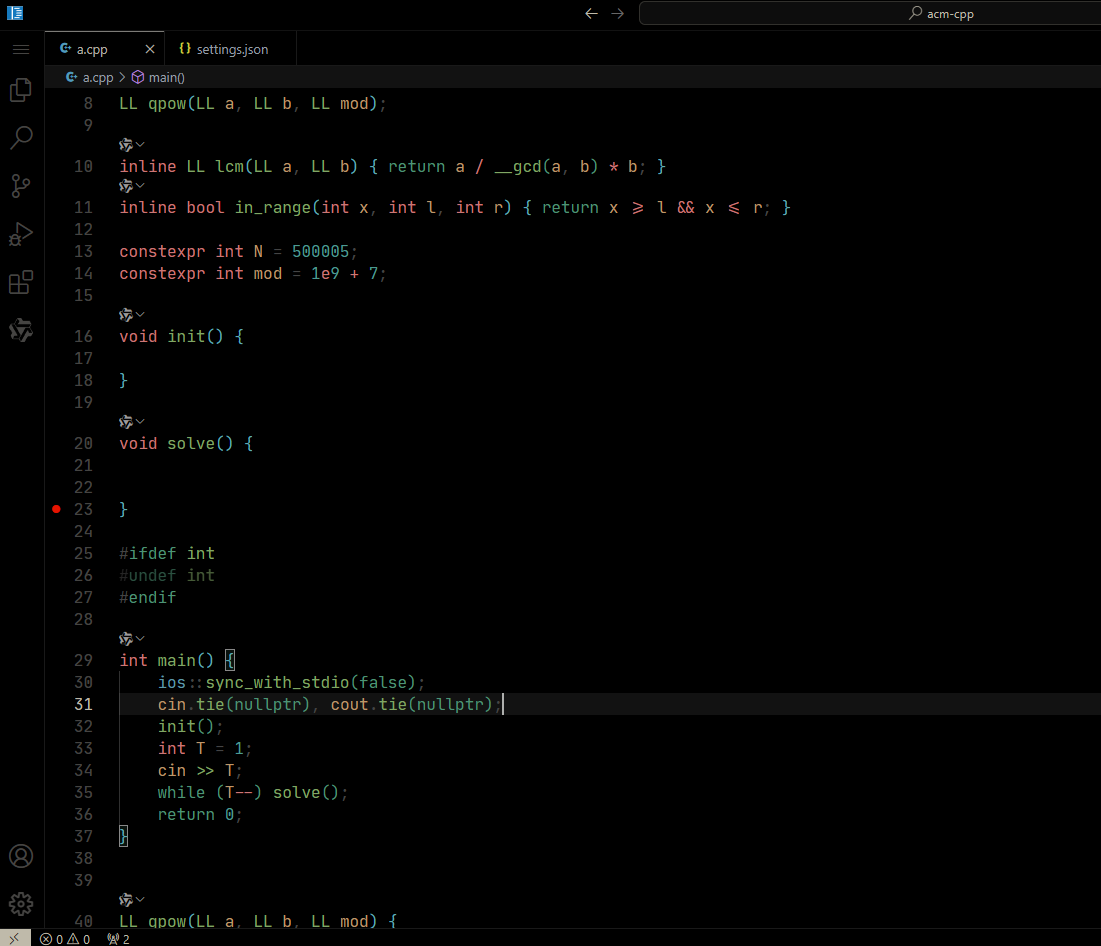Expand the code lens above in_range function

(x=132, y=186)
